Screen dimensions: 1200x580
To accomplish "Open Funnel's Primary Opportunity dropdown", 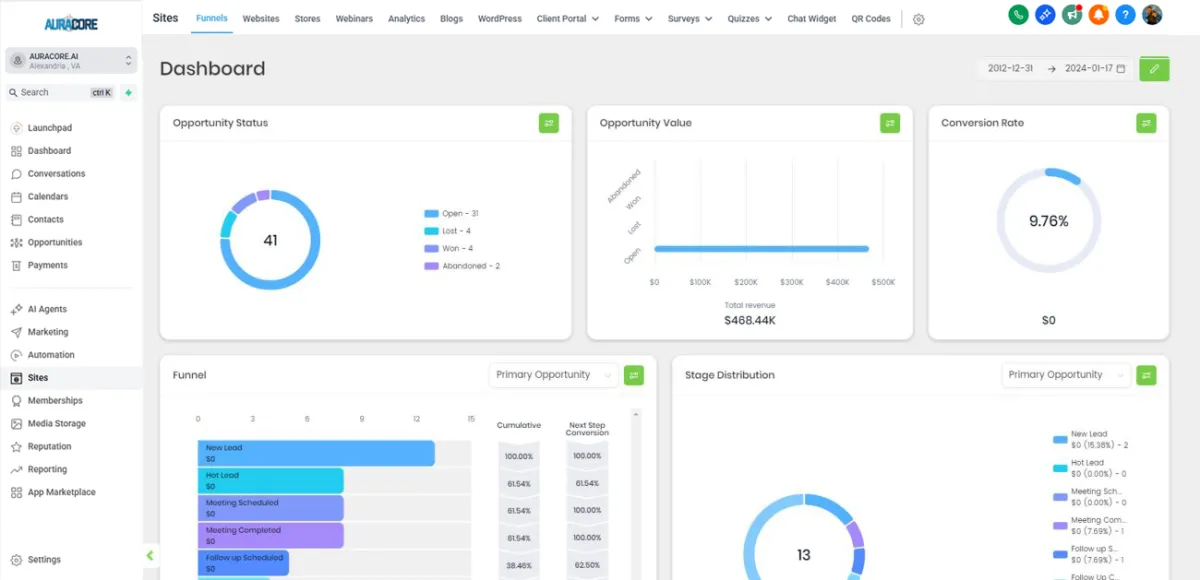I will (x=553, y=375).
